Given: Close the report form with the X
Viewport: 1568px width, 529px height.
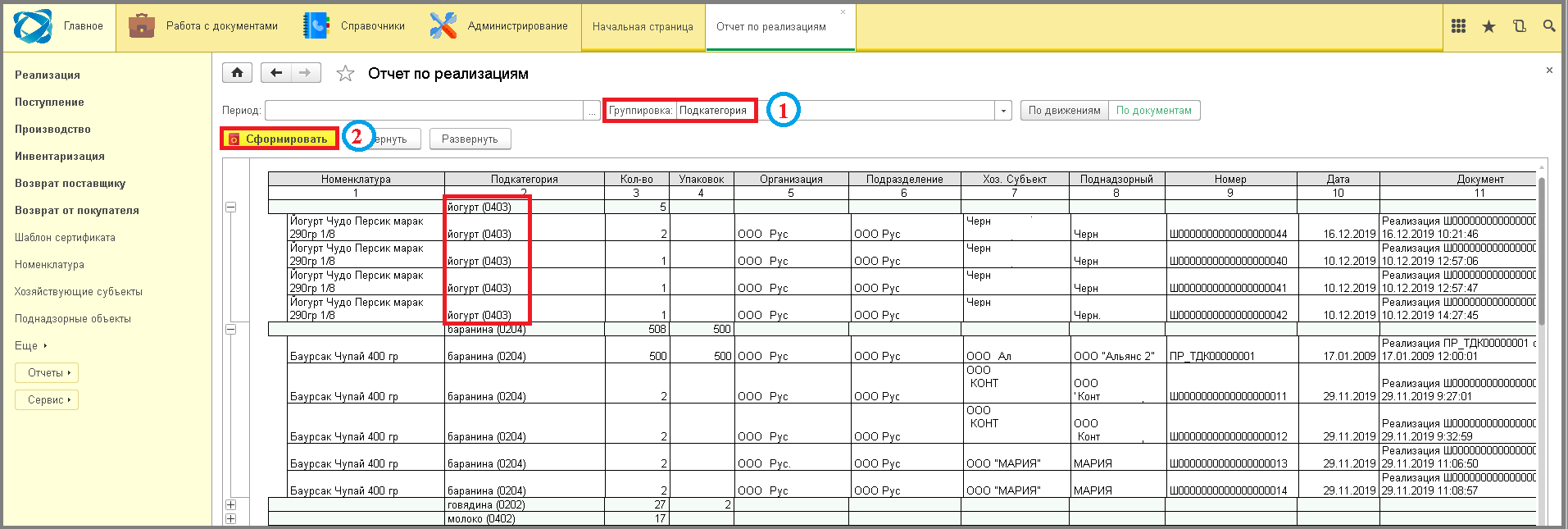Looking at the screenshot, I should pyautogui.click(x=1549, y=71).
